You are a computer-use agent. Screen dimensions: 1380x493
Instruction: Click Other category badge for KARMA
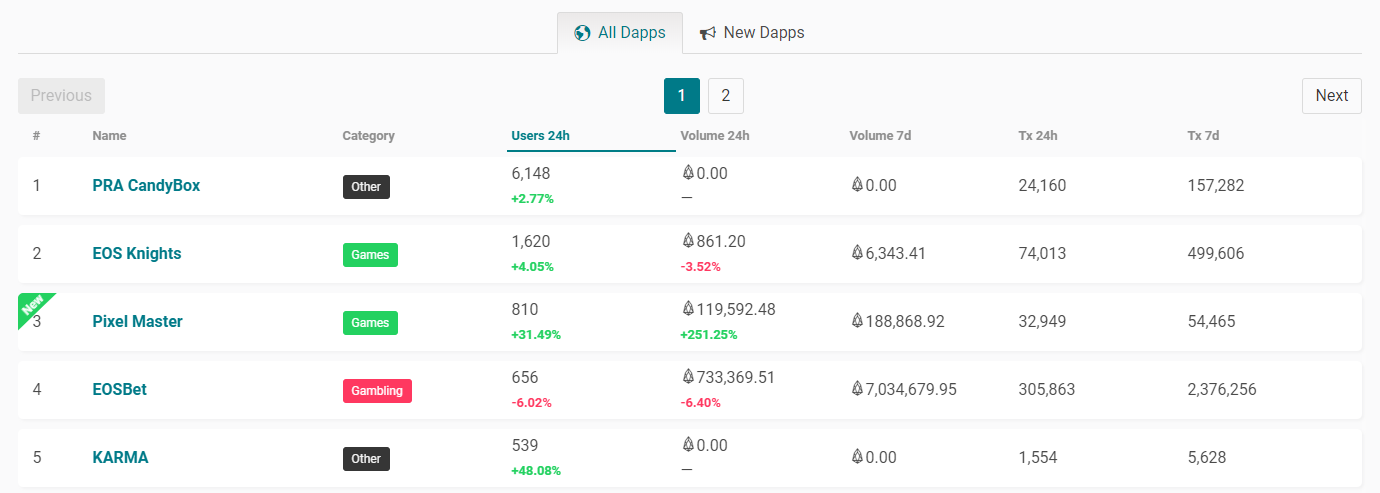click(x=366, y=459)
